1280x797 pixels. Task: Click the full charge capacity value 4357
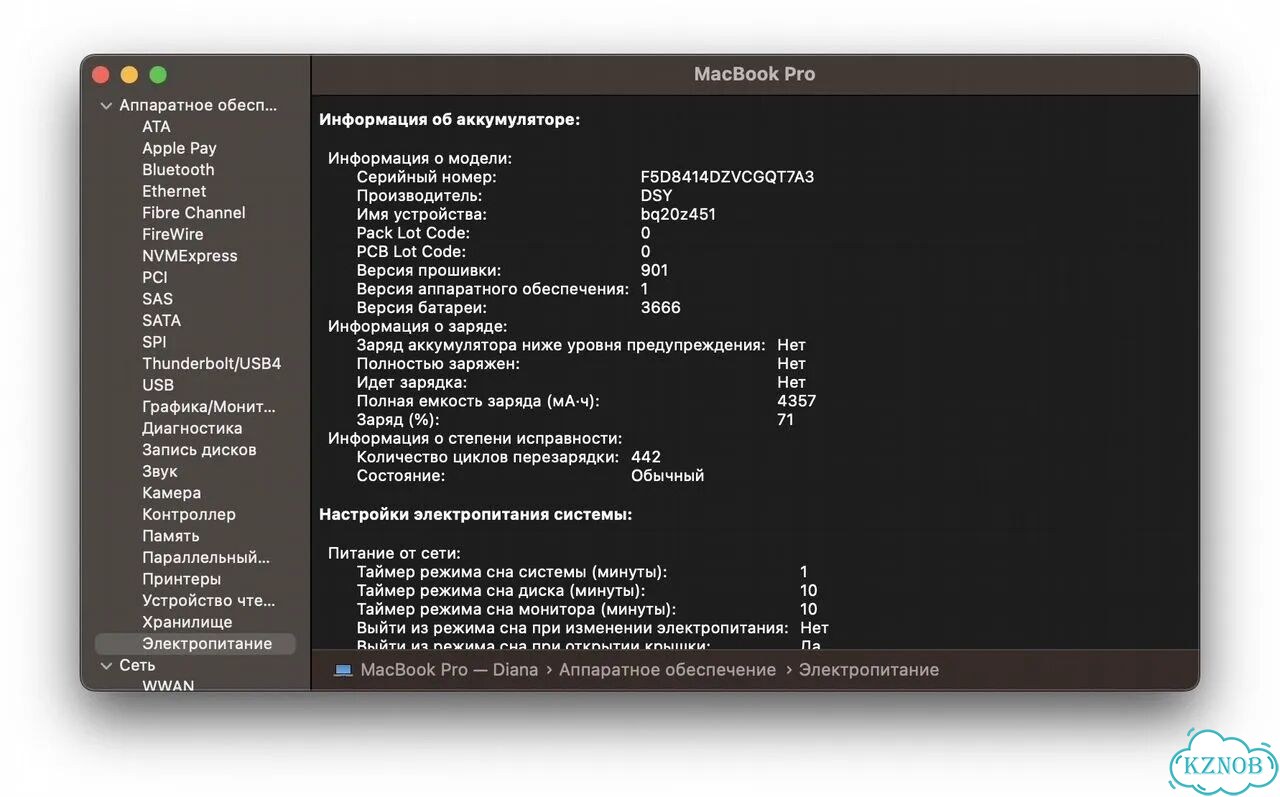coord(797,401)
